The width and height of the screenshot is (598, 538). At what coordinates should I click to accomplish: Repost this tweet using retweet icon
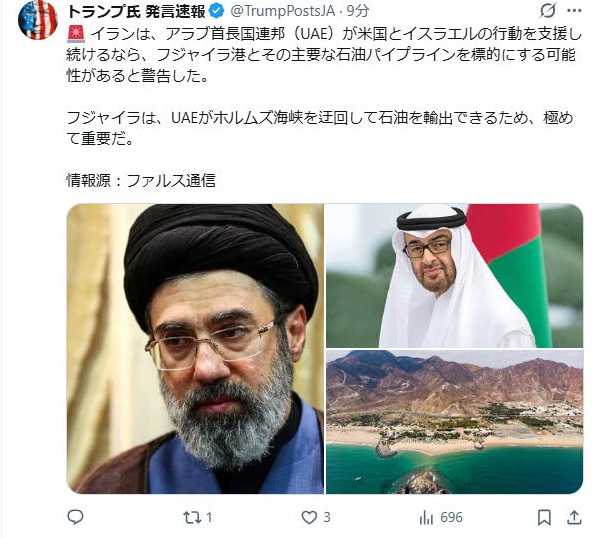point(191,517)
